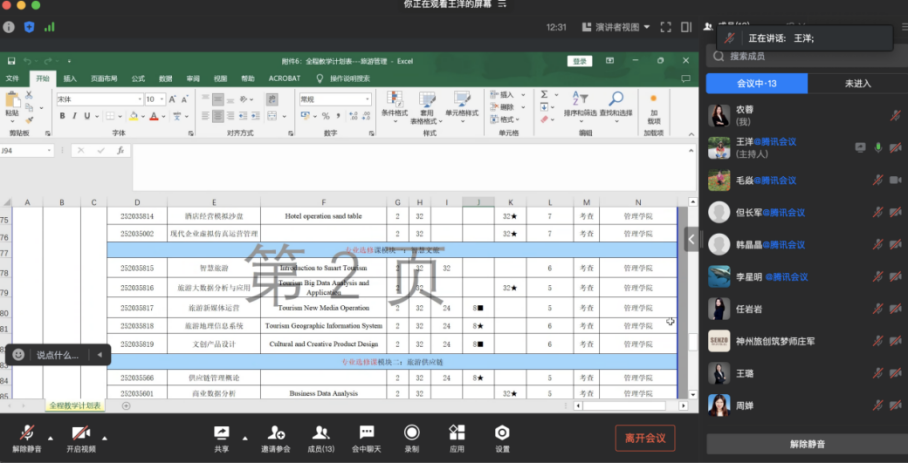Click the Excel fill color yellow bucket
Image resolution: width=908 pixels, height=464 pixels.
pyautogui.click(x=133, y=116)
